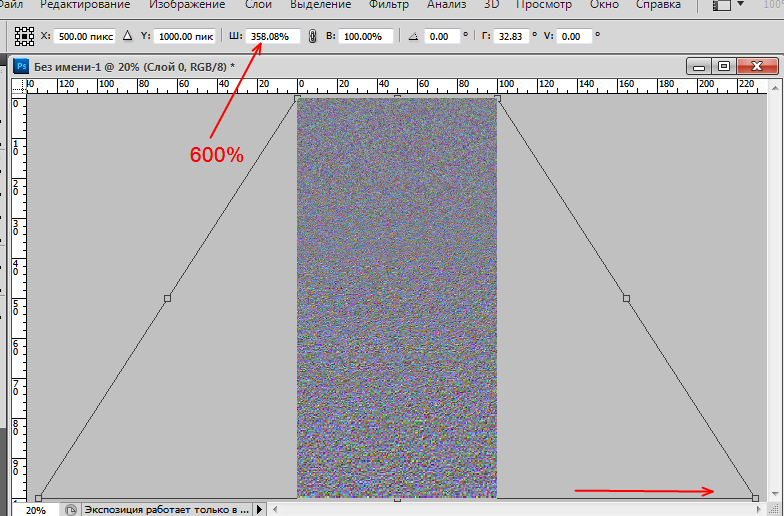This screenshot has height=516, width=784.
Task: Click the bottom-left transform corner handle
Action: coord(38,498)
